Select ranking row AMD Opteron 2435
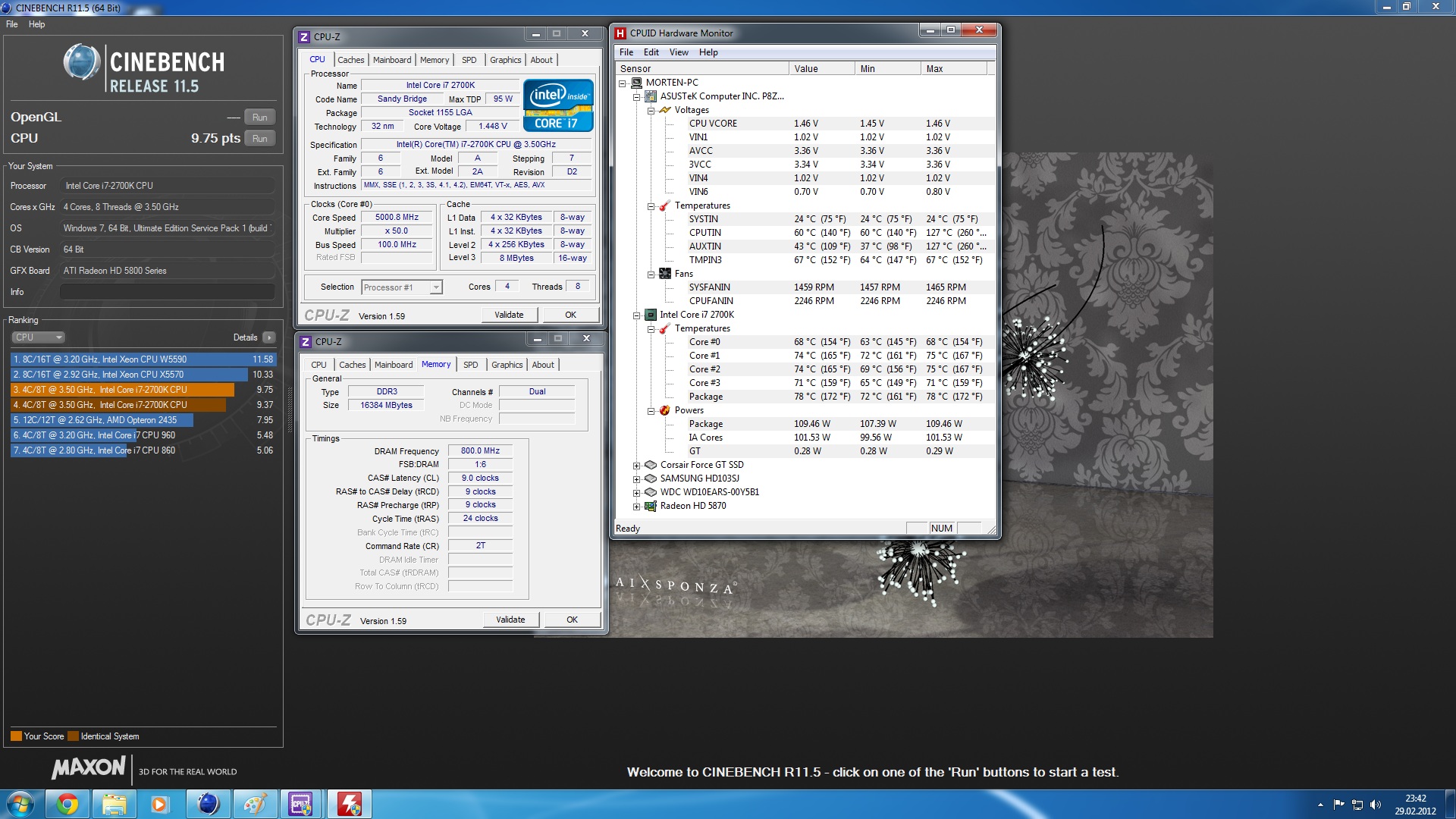The height and width of the screenshot is (819, 1456). [x=143, y=420]
